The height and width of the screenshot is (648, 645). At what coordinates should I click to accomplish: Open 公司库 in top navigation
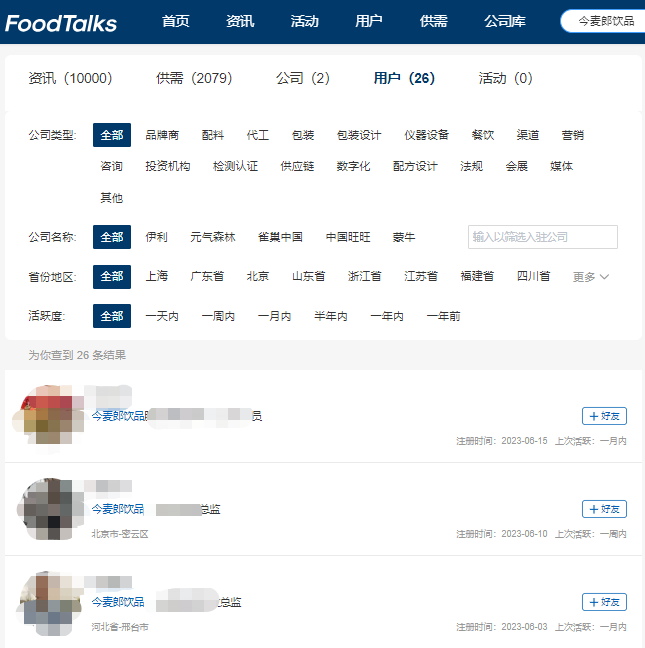pyautogui.click(x=505, y=21)
